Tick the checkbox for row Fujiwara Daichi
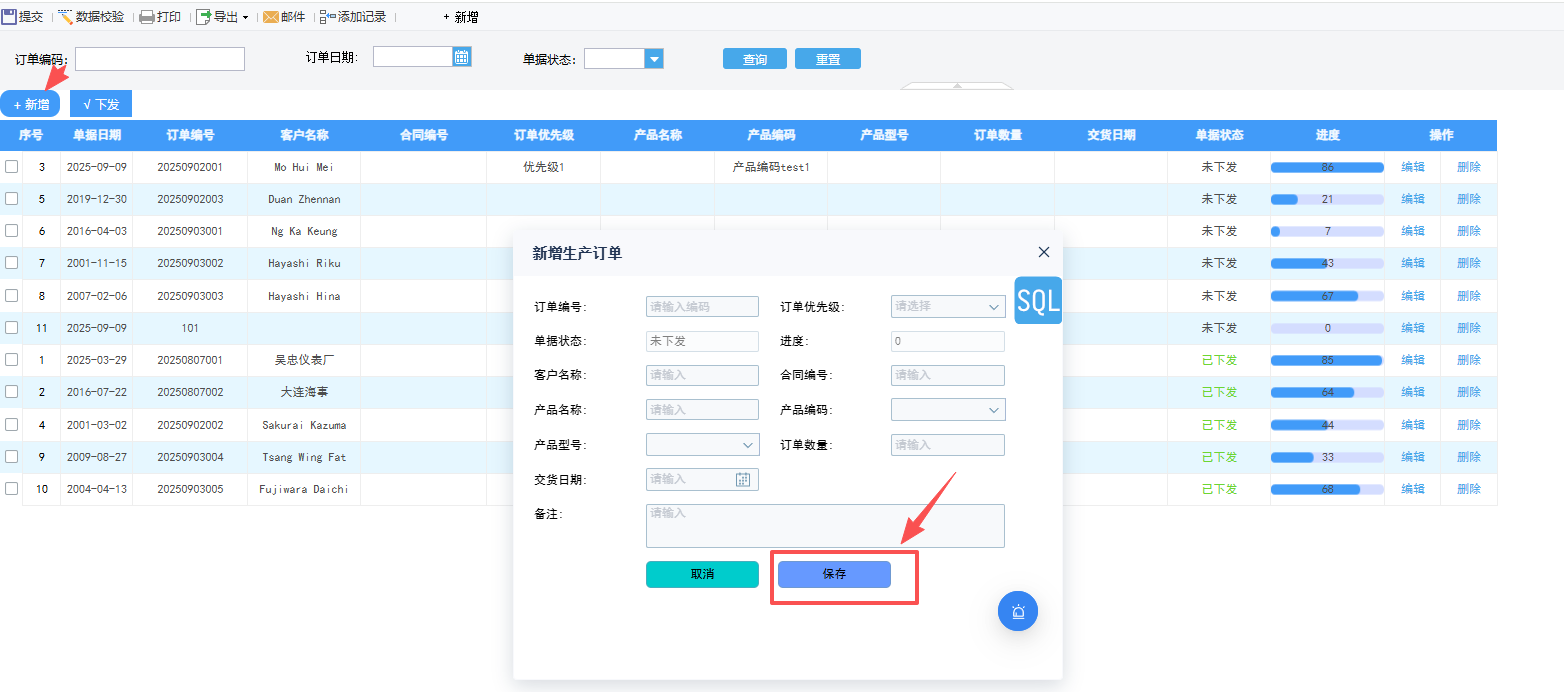The width and height of the screenshot is (1564, 692). (12, 489)
